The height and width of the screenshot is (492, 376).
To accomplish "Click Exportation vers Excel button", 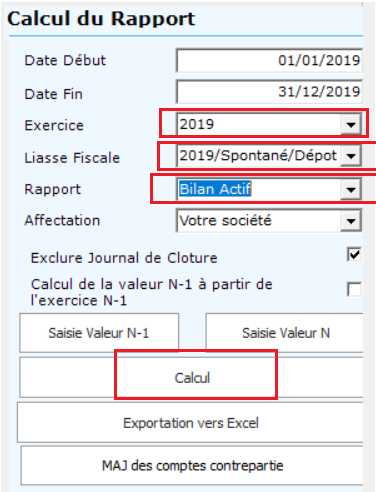I will pos(191,423).
